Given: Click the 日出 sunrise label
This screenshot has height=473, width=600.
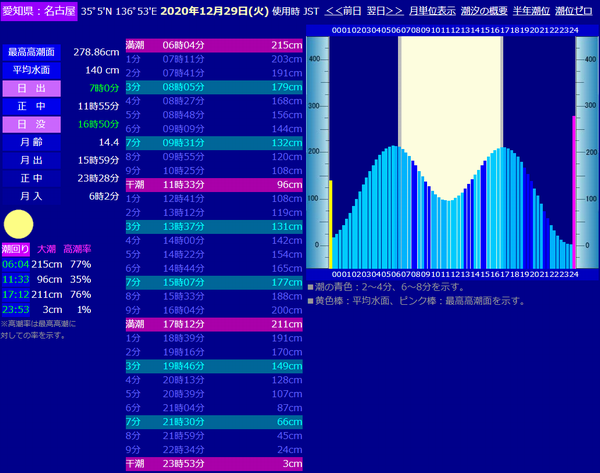Looking at the screenshot, I should 31,88.
